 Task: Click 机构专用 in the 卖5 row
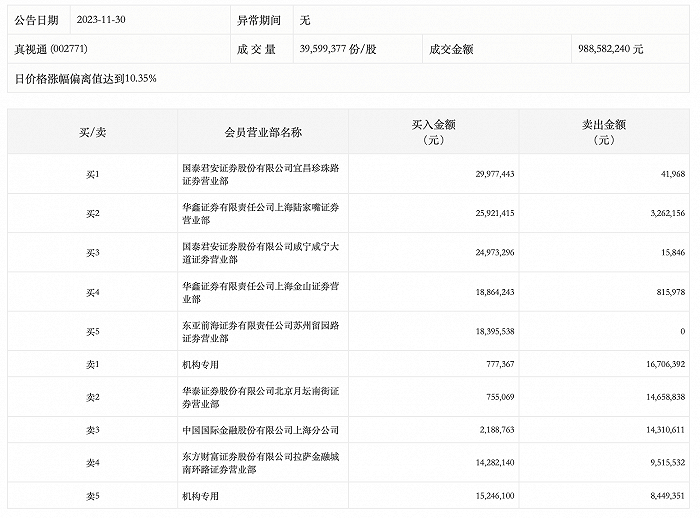[200, 496]
